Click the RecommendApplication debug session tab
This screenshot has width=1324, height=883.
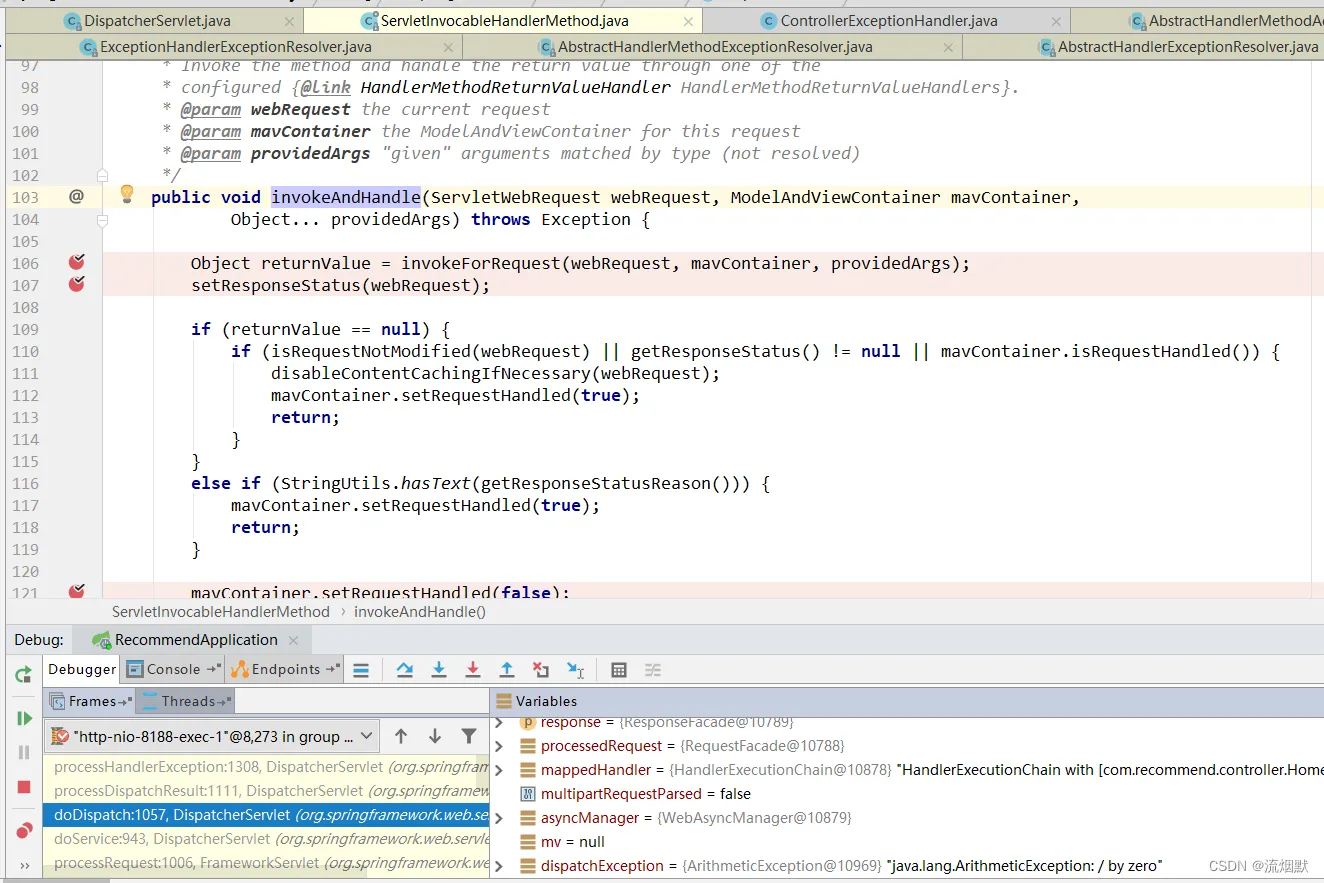point(196,640)
